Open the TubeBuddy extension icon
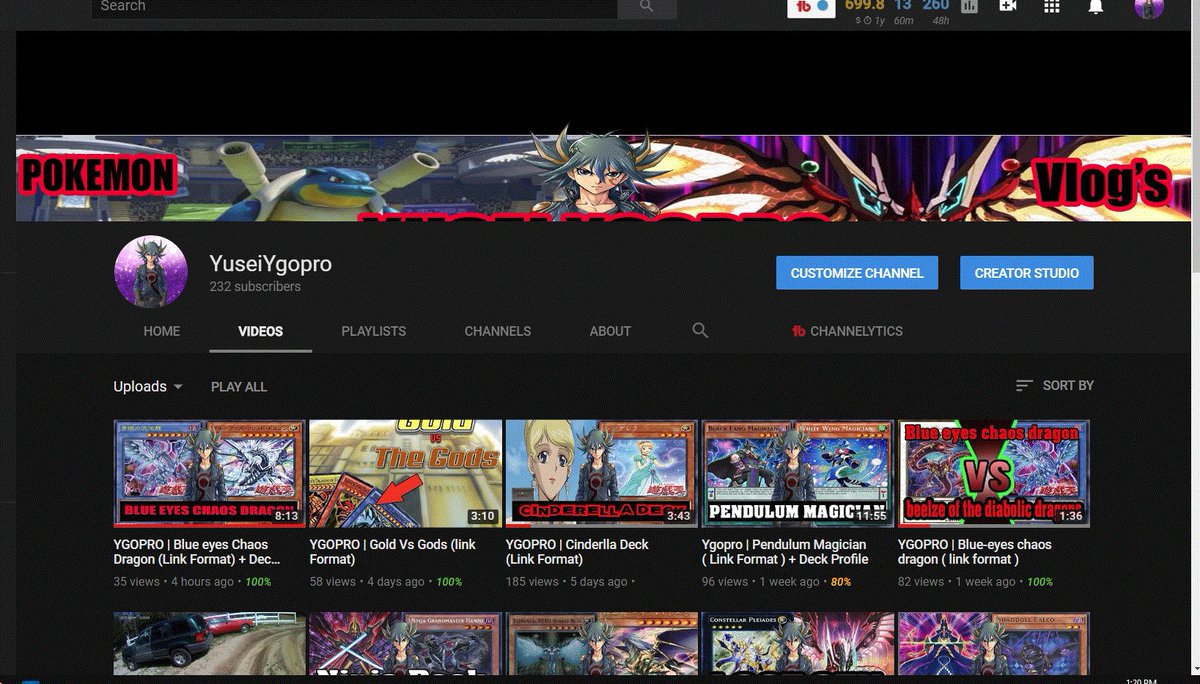Viewport: 1200px width, 684px height. (810, 7)
